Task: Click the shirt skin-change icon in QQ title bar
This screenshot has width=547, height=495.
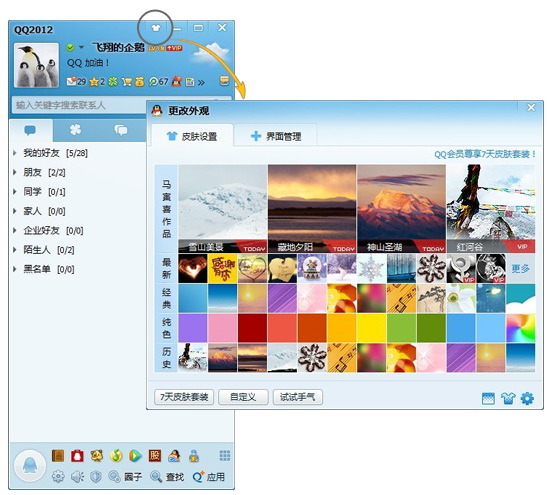Action: click(156, 28)
